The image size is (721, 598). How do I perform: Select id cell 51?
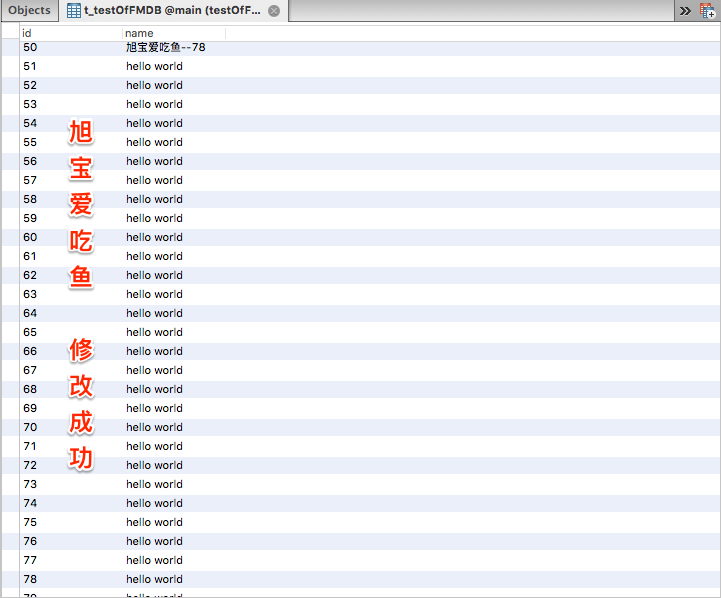(x=30, y=66)
